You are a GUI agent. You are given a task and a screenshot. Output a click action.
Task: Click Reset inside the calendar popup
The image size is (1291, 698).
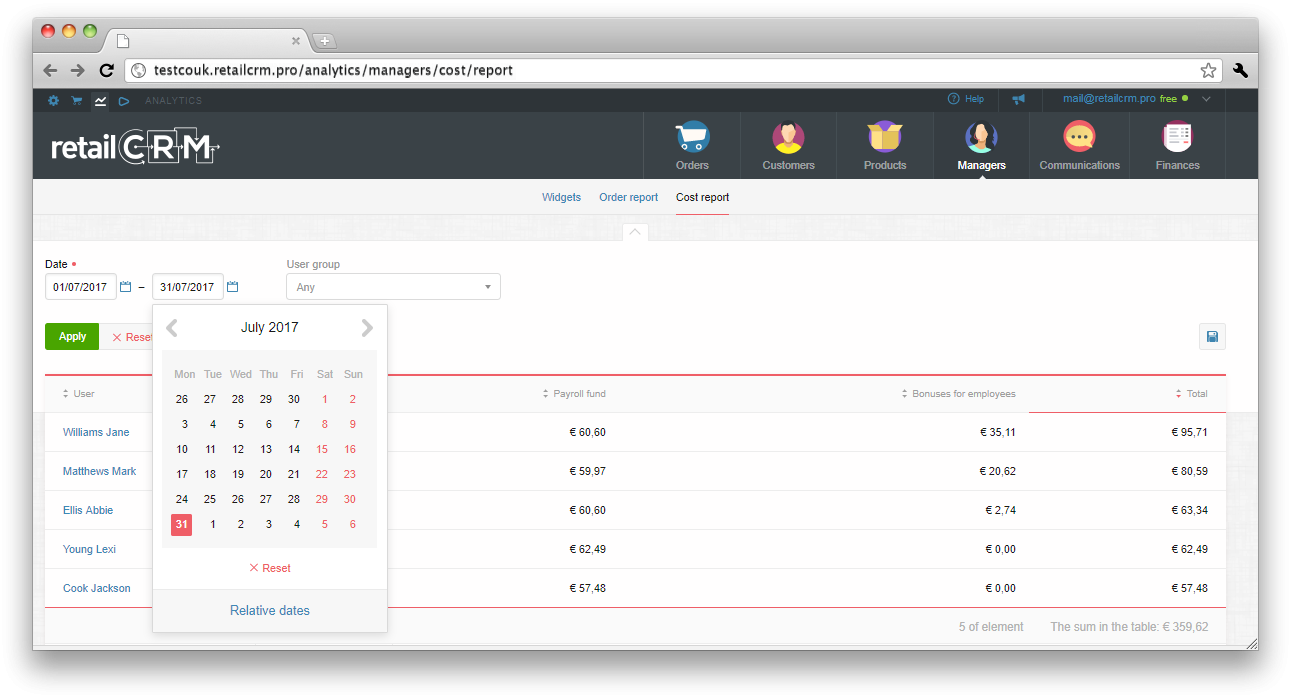270,568
